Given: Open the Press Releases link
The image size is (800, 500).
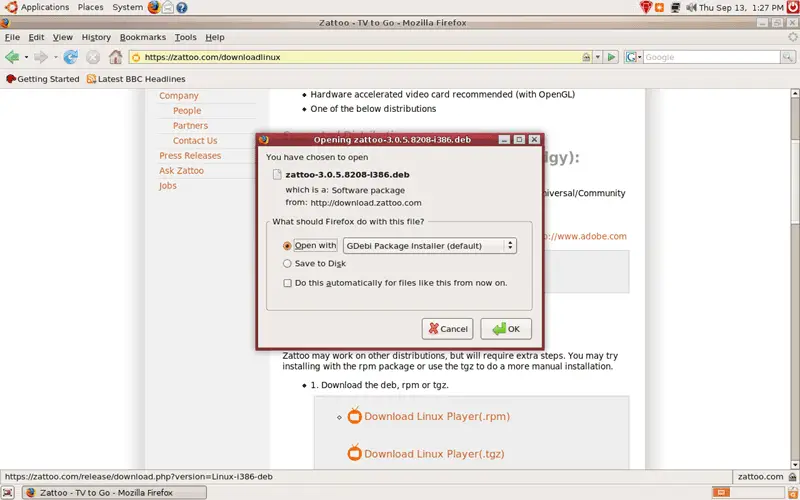Looking at the screenshot, I should coord(190,156).
